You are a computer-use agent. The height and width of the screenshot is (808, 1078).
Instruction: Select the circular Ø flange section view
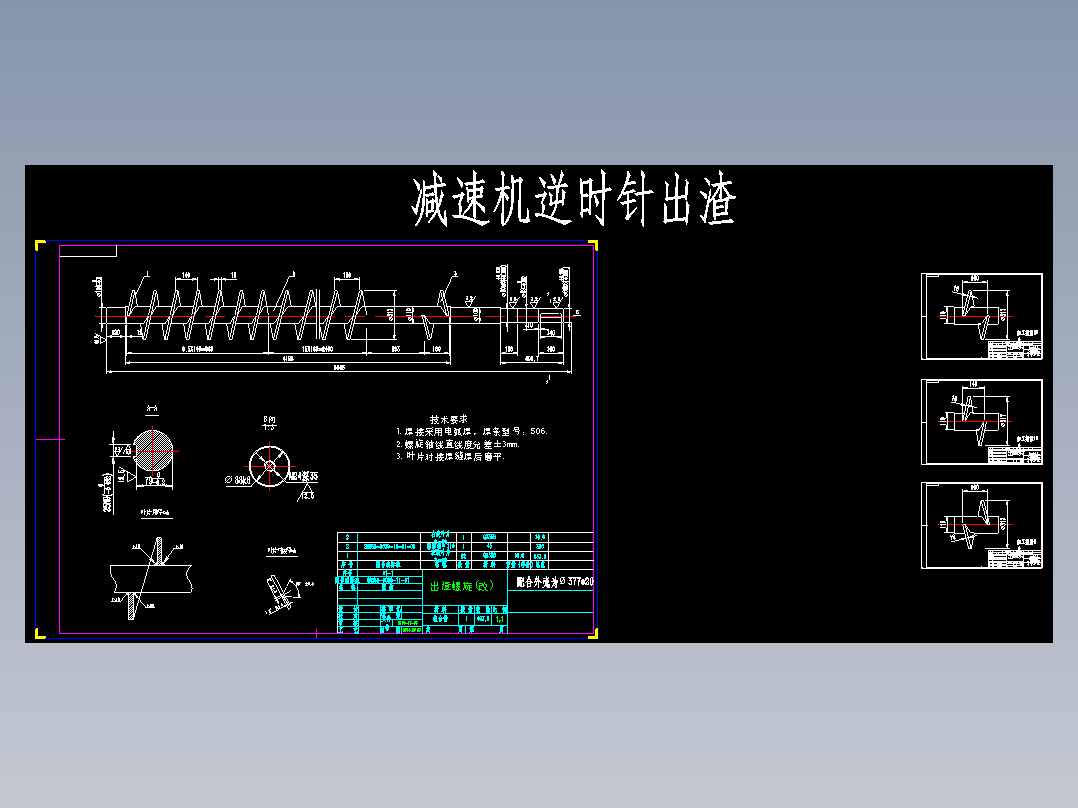(269, 465)
